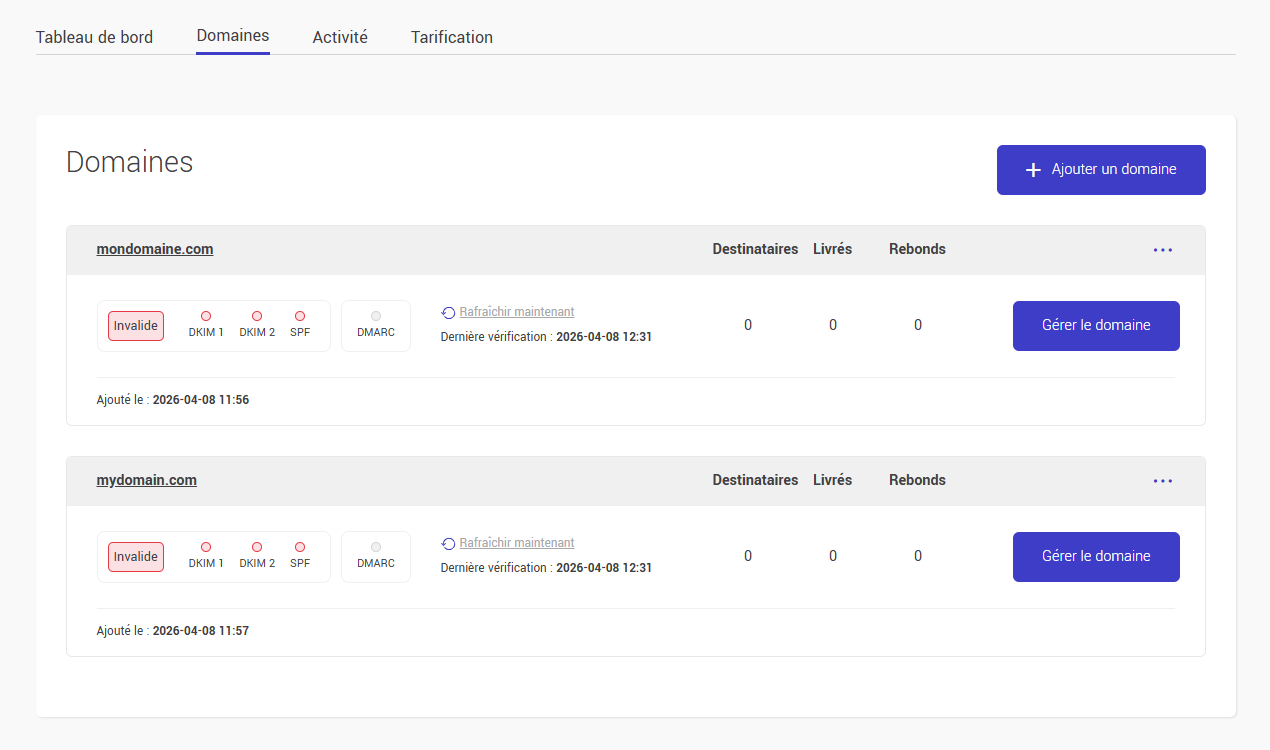Click DMARC status indicator for mydomain.com
Viewport: 1270px width, 750px height.
click(376, 547)
